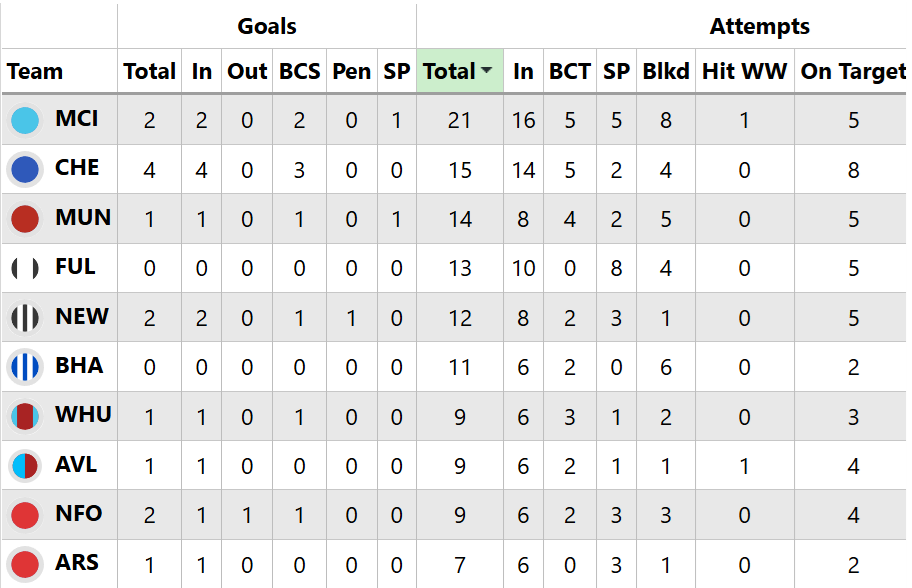
Task: Click the BHA blue-striped team badge
Action: pos(25,366)
